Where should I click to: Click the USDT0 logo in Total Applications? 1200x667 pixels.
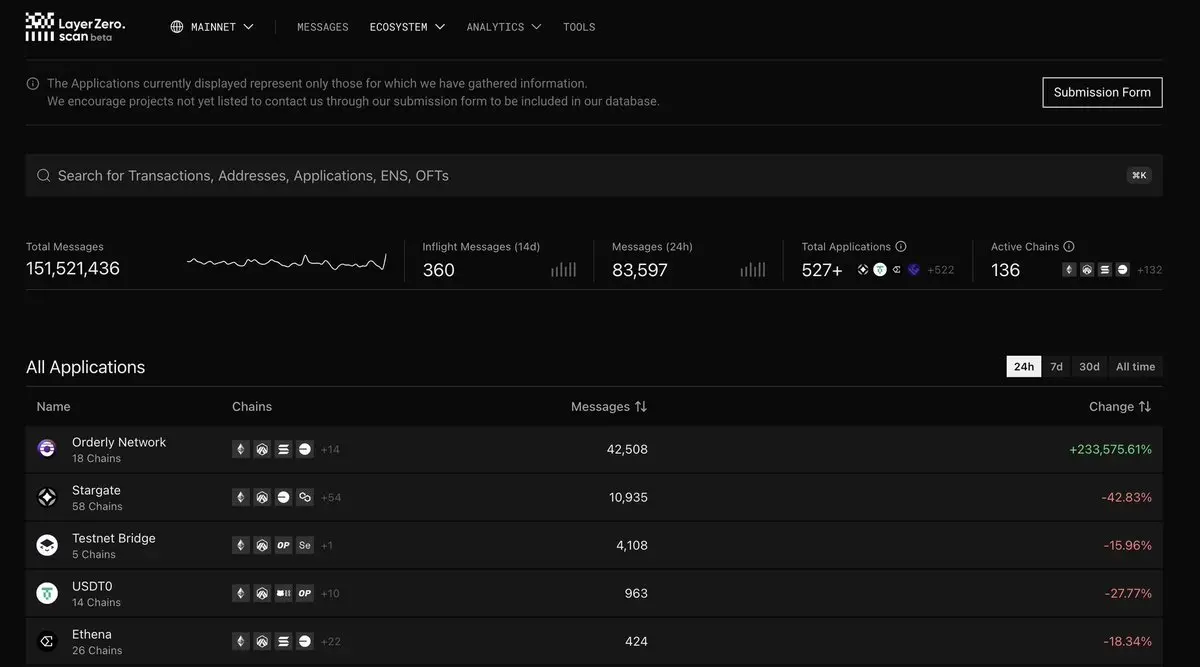pyautogui.click(x=880, y=270)
